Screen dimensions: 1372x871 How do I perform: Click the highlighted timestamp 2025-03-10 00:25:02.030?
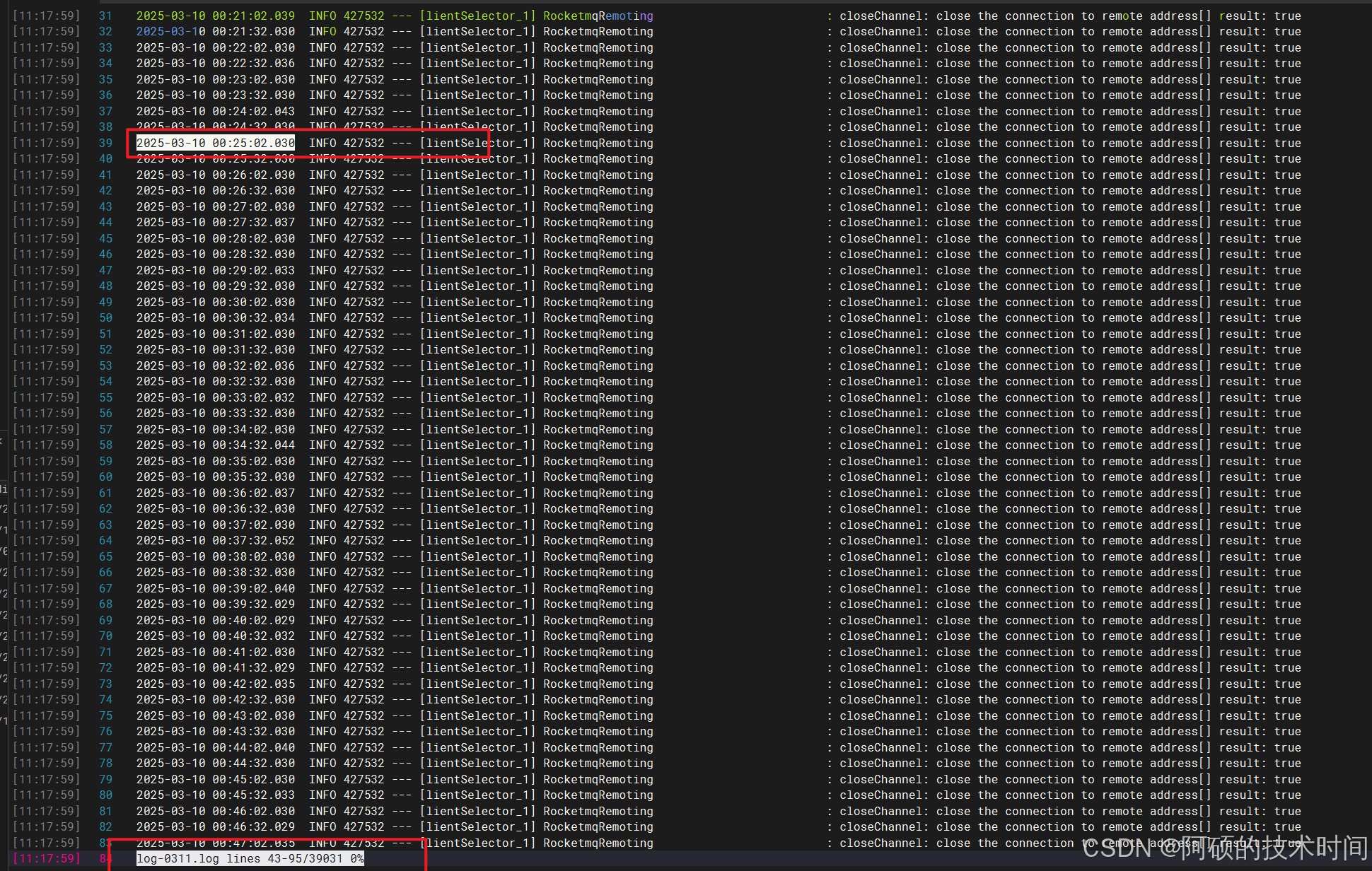point(215,143)
